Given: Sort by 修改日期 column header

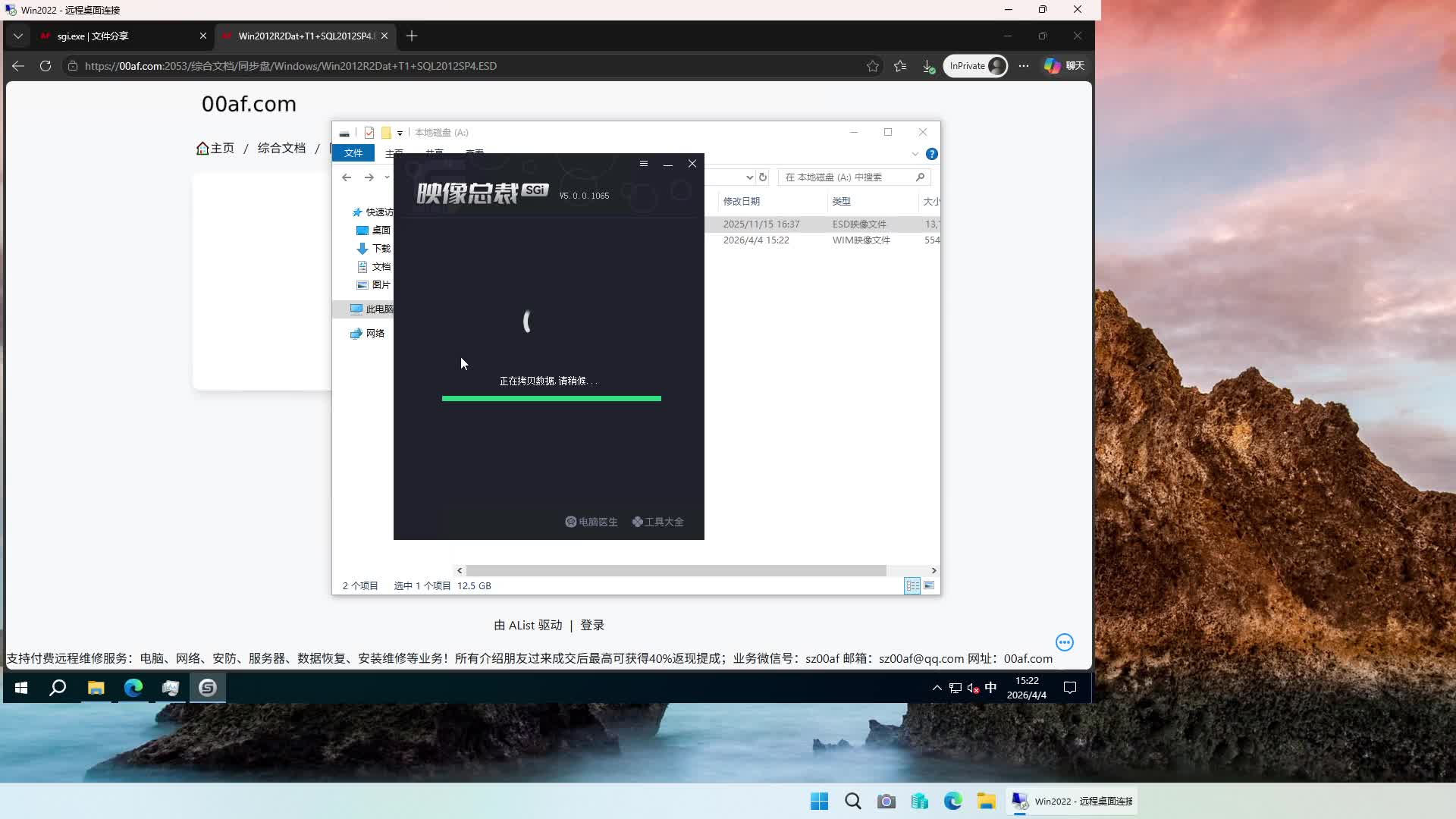Looking at the screenshot, I should pos(772,202).
